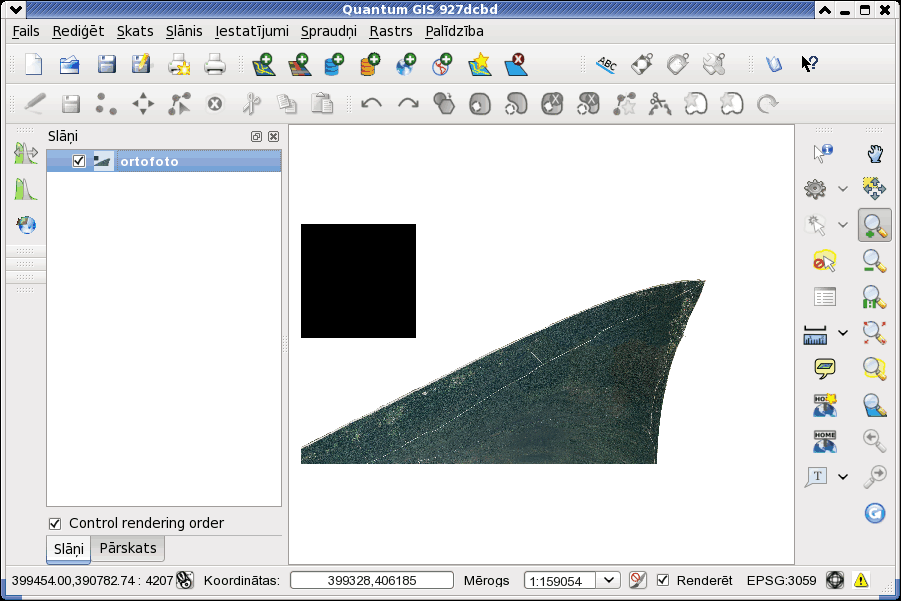This screenshot has height=601, width=901.
Task: Open the Slānis menu
Action: pos(184,31)
